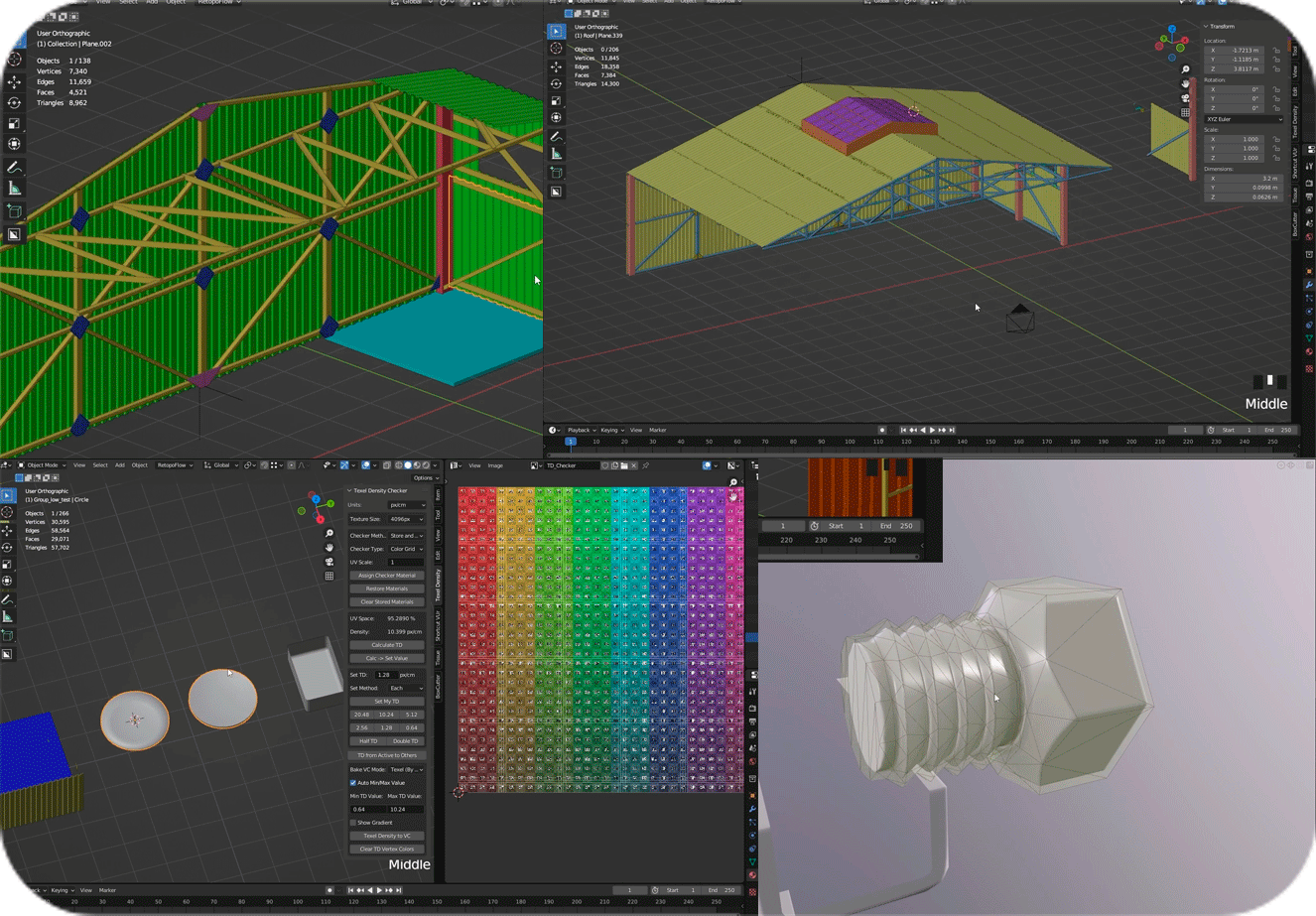
Task: Open the Image menu in the image editor
Action: [x=495, y=465]
